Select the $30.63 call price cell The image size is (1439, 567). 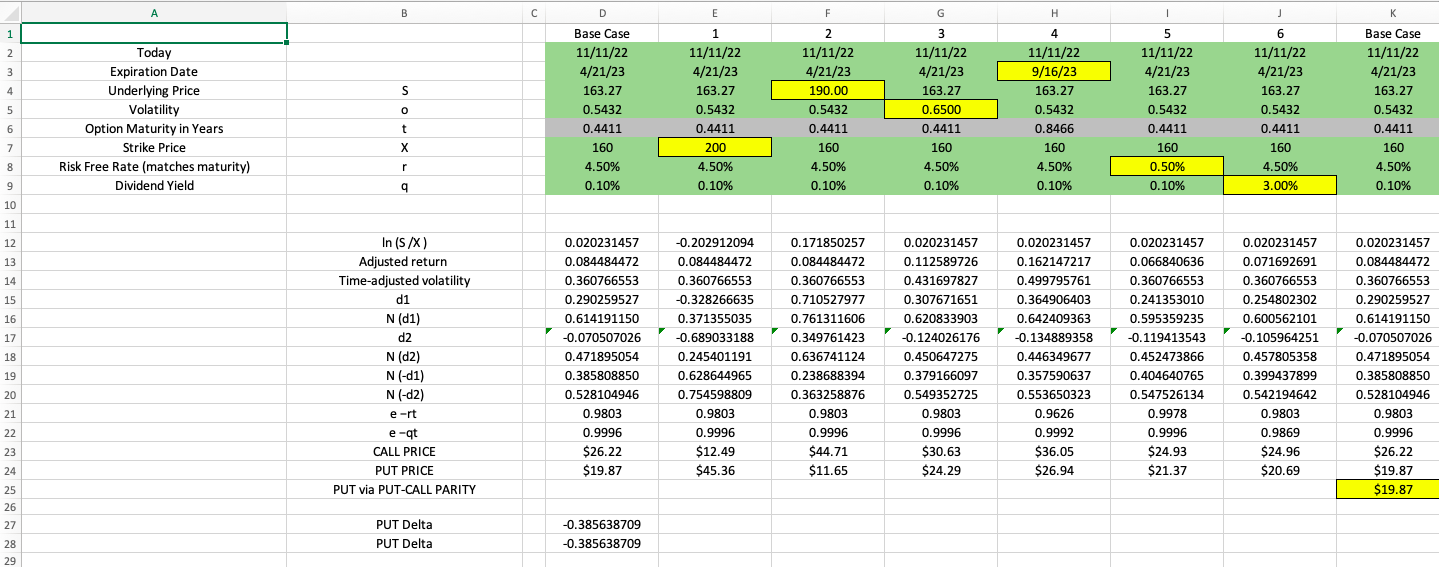[941, 451]
